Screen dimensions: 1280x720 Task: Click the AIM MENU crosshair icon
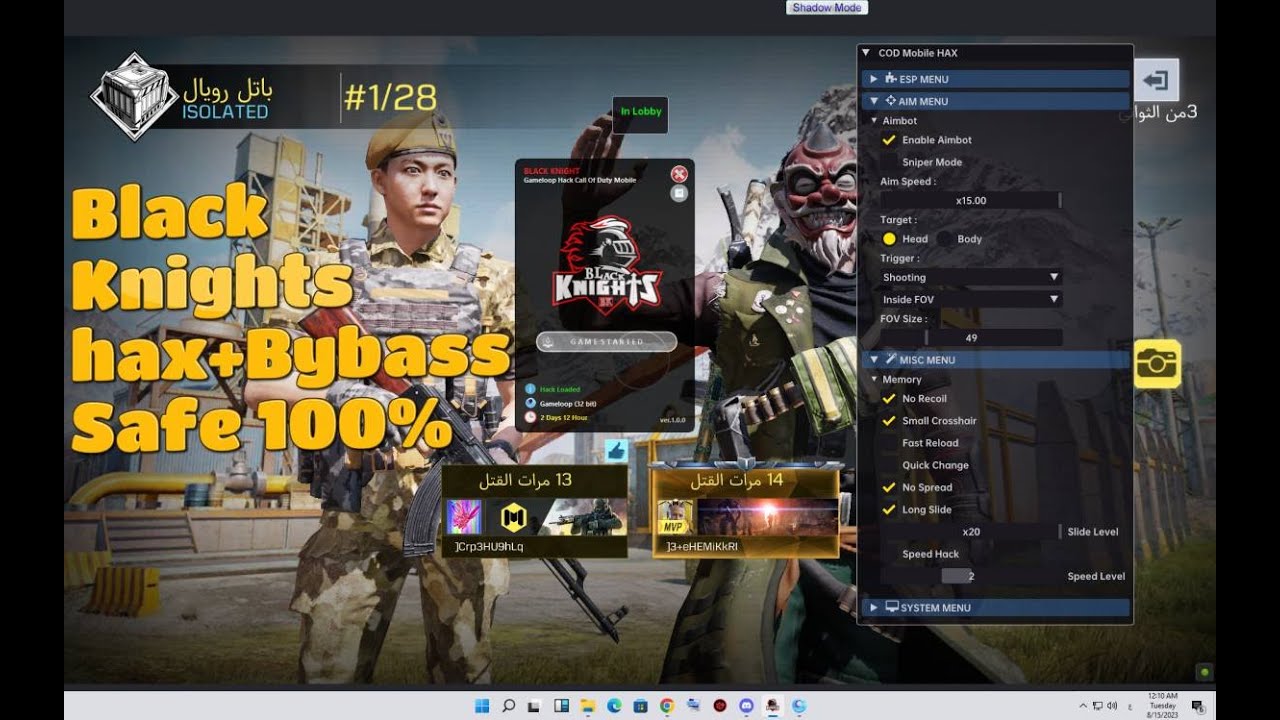click(x=891, y=100)
